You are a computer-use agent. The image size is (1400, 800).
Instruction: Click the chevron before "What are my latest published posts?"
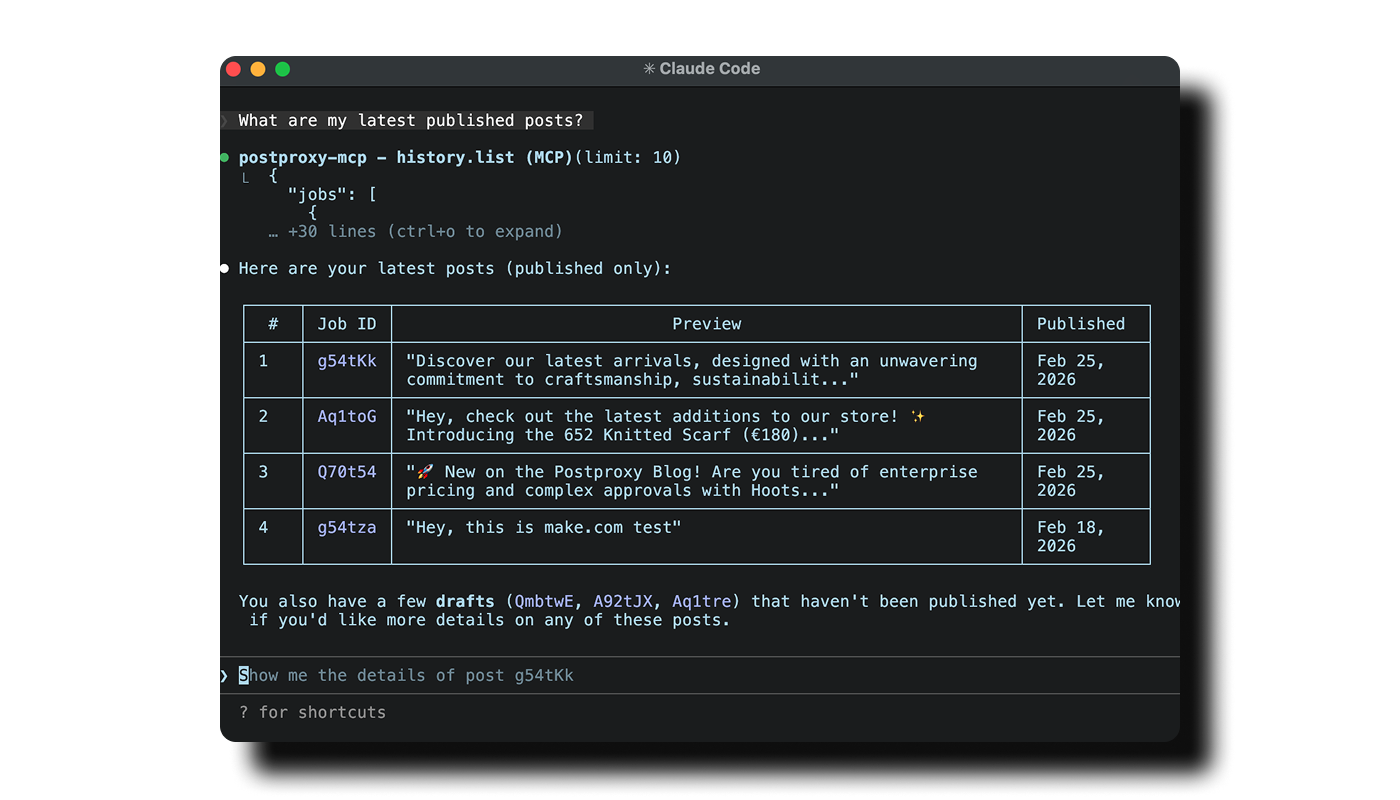click(x=222, y=120)
